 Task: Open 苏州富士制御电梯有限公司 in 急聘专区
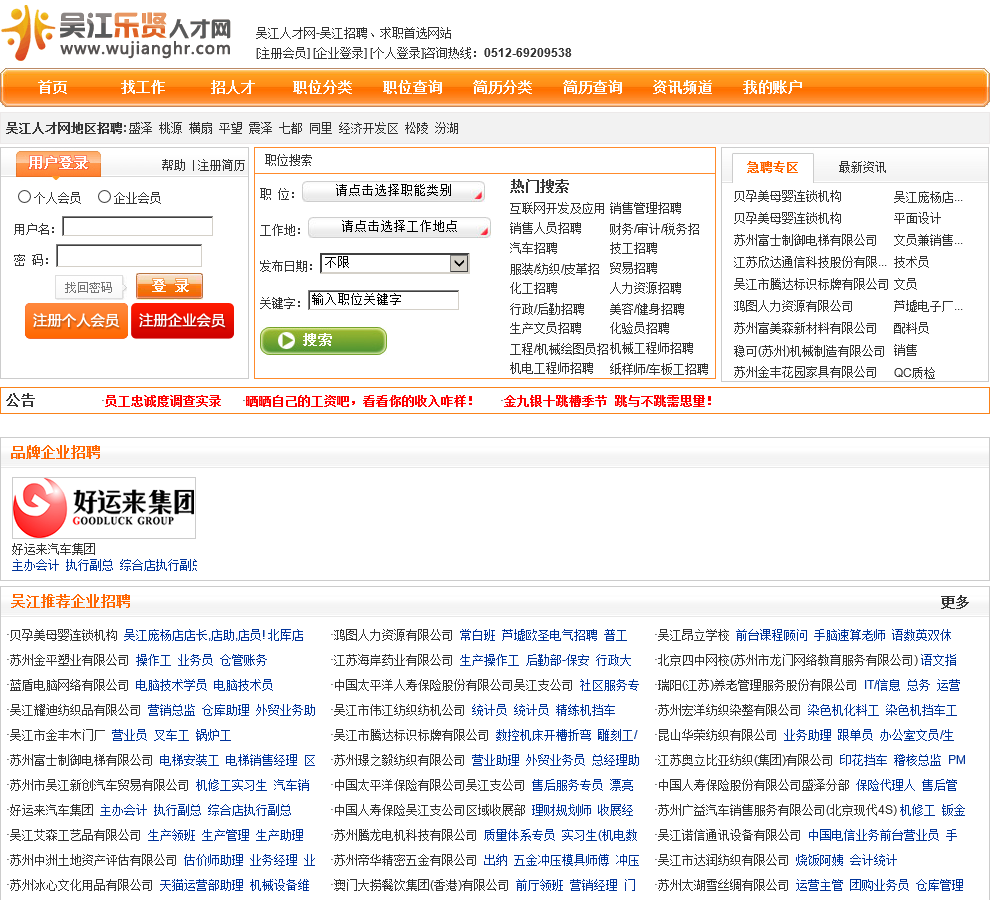pyautogui.click(x=805, y=240)
